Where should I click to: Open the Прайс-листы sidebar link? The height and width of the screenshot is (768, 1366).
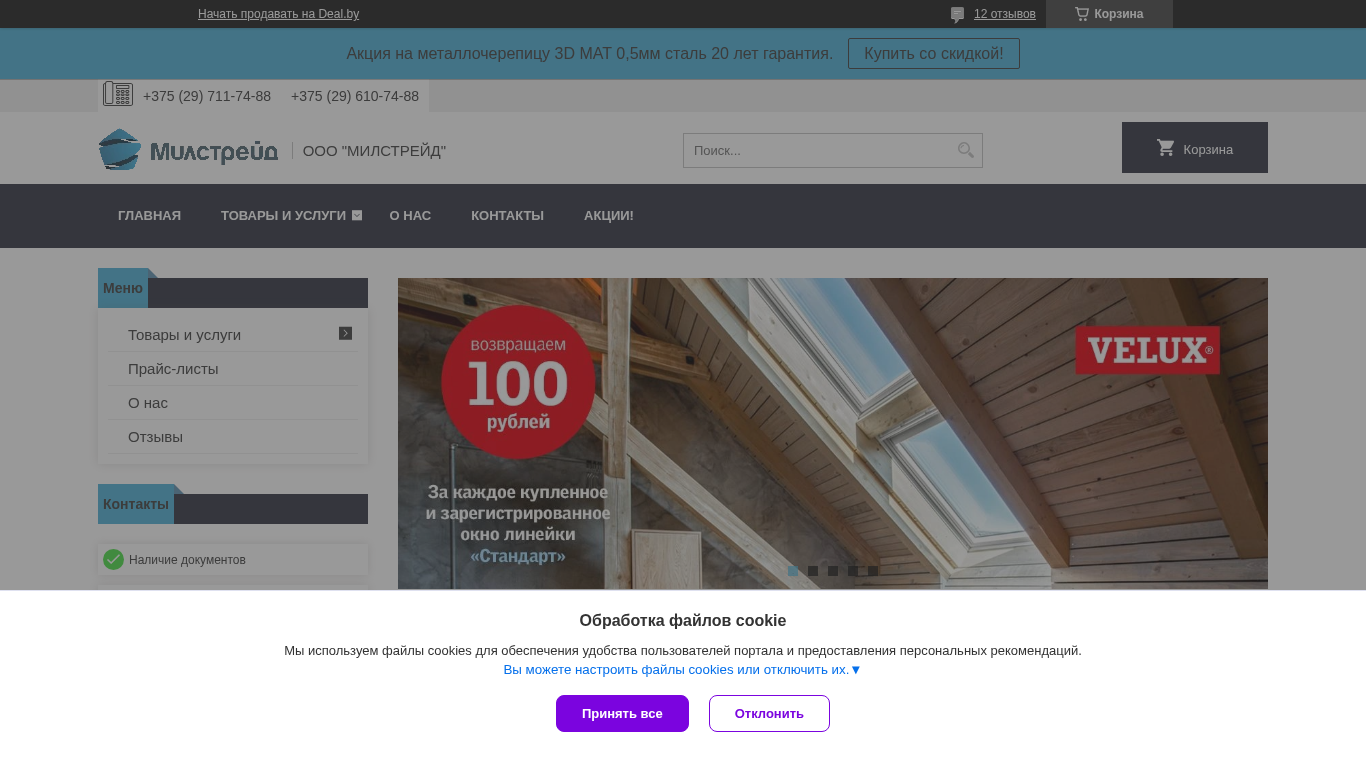[173, 369]
